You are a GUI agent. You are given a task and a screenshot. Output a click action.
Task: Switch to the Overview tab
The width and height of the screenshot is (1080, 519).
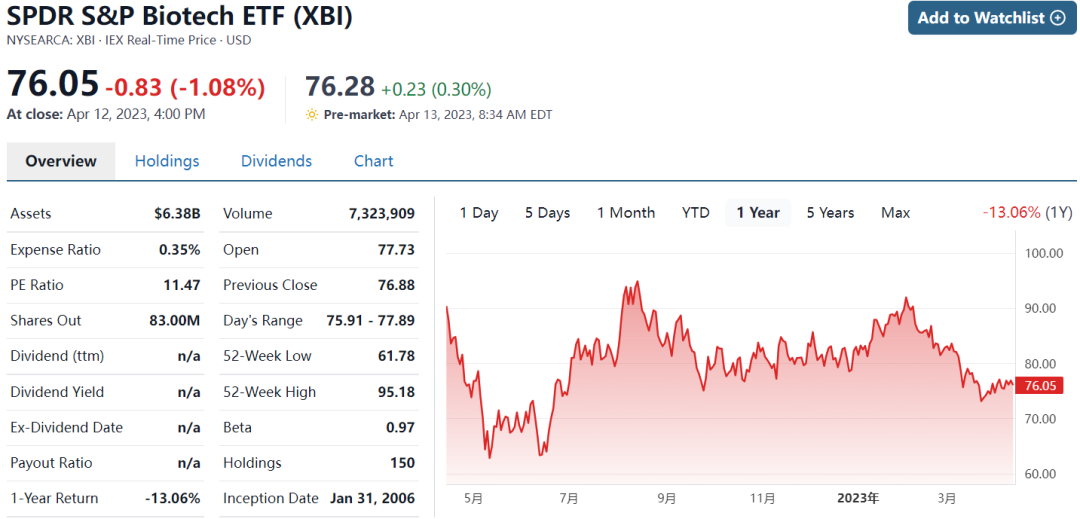pos(61,161)
